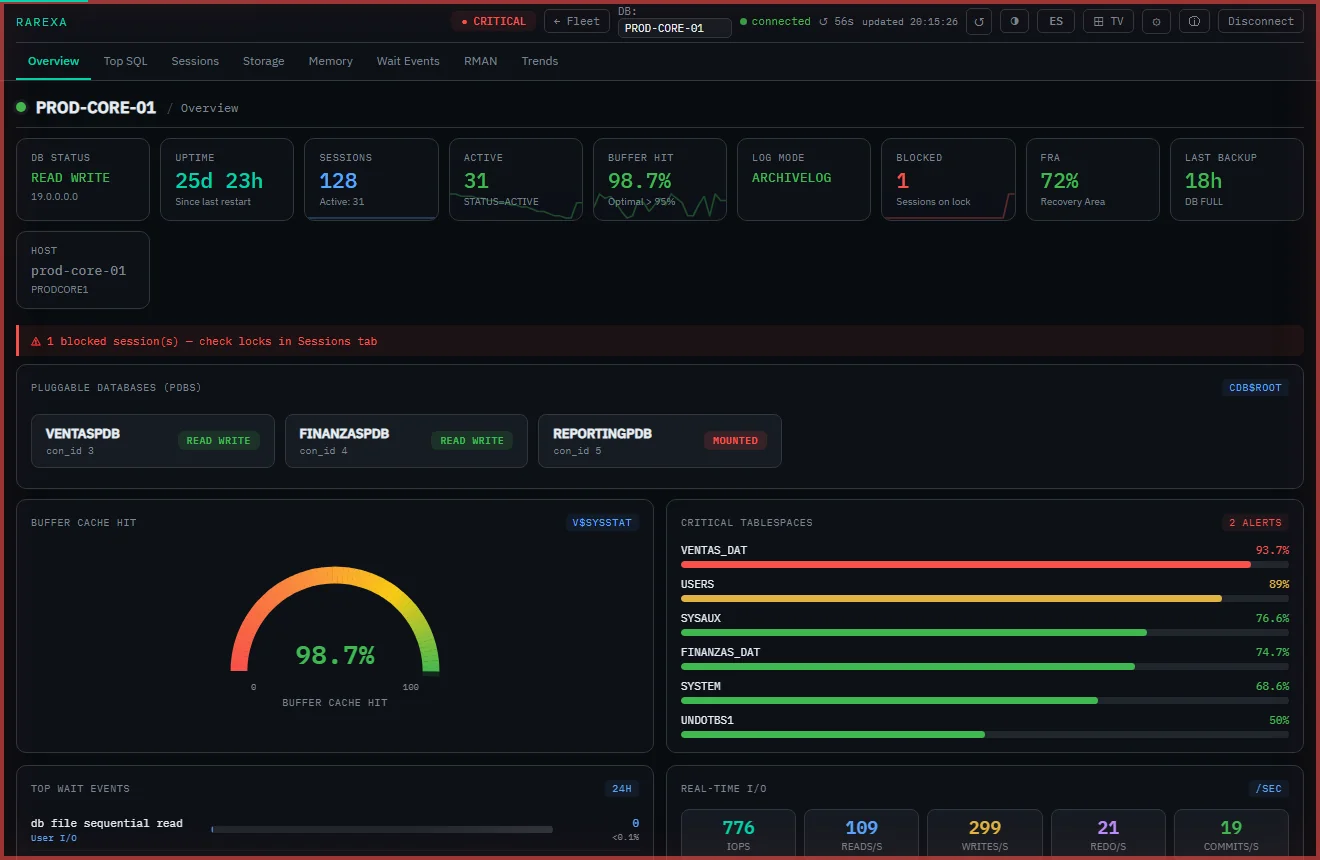Image resolution: width=1320 pixels, height=860 pixels.
Task: Click the UNDOTBS1 tablespace usage bar
Action: tap(985, 734)
